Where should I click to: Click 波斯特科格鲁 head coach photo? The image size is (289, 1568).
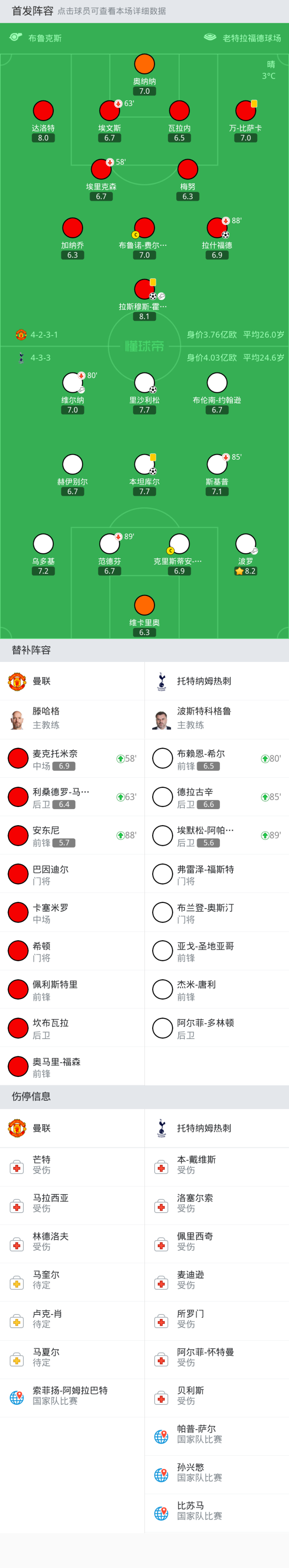[x=162, y=718]
